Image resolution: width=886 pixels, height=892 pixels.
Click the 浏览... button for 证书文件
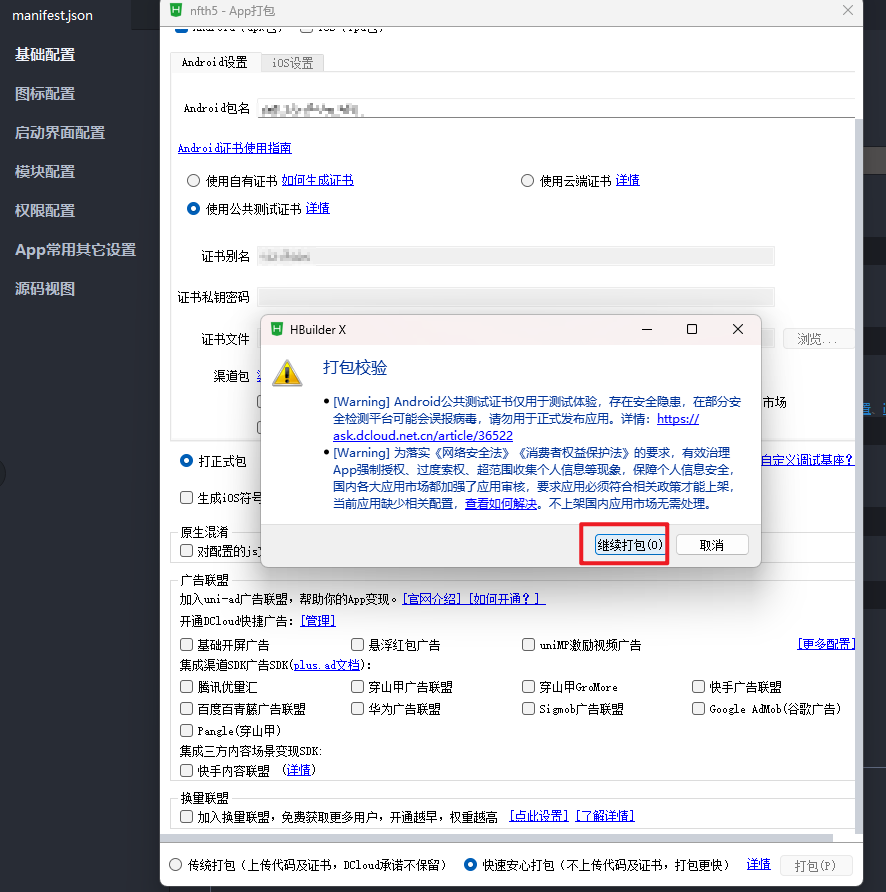pyautogui.click(x=817, y=339)
